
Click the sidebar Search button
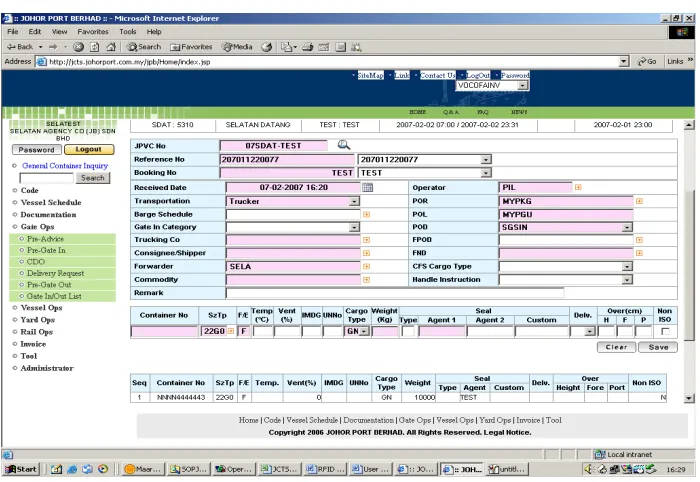92,178
